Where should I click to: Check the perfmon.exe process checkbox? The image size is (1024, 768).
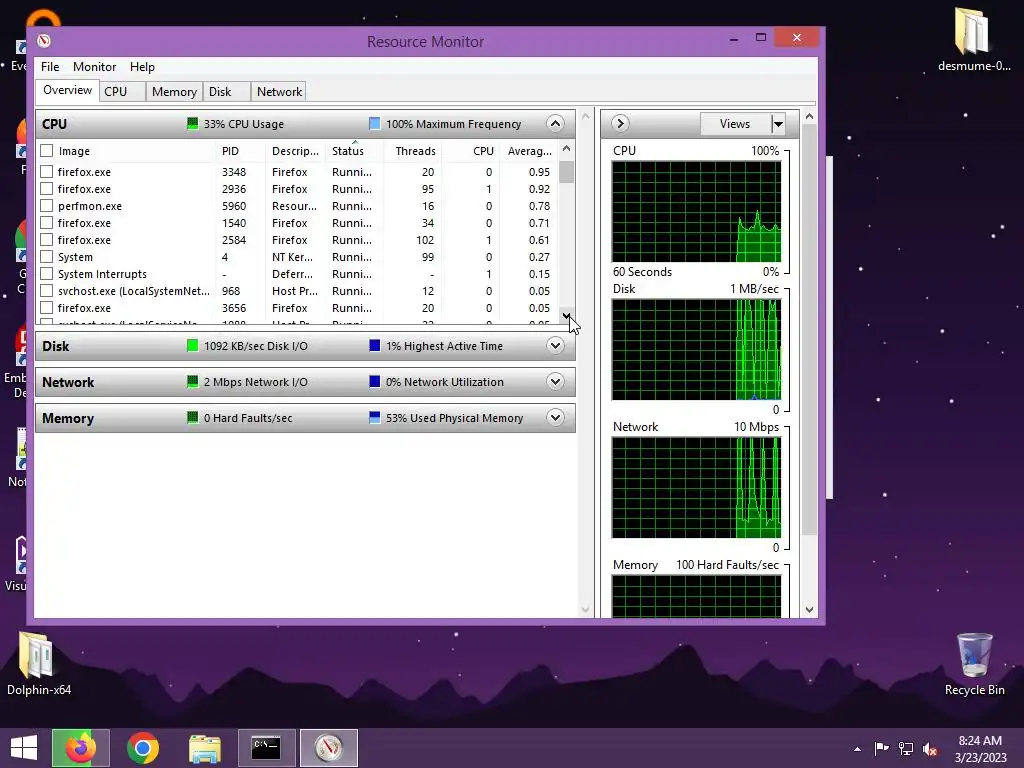click(46, 206)
